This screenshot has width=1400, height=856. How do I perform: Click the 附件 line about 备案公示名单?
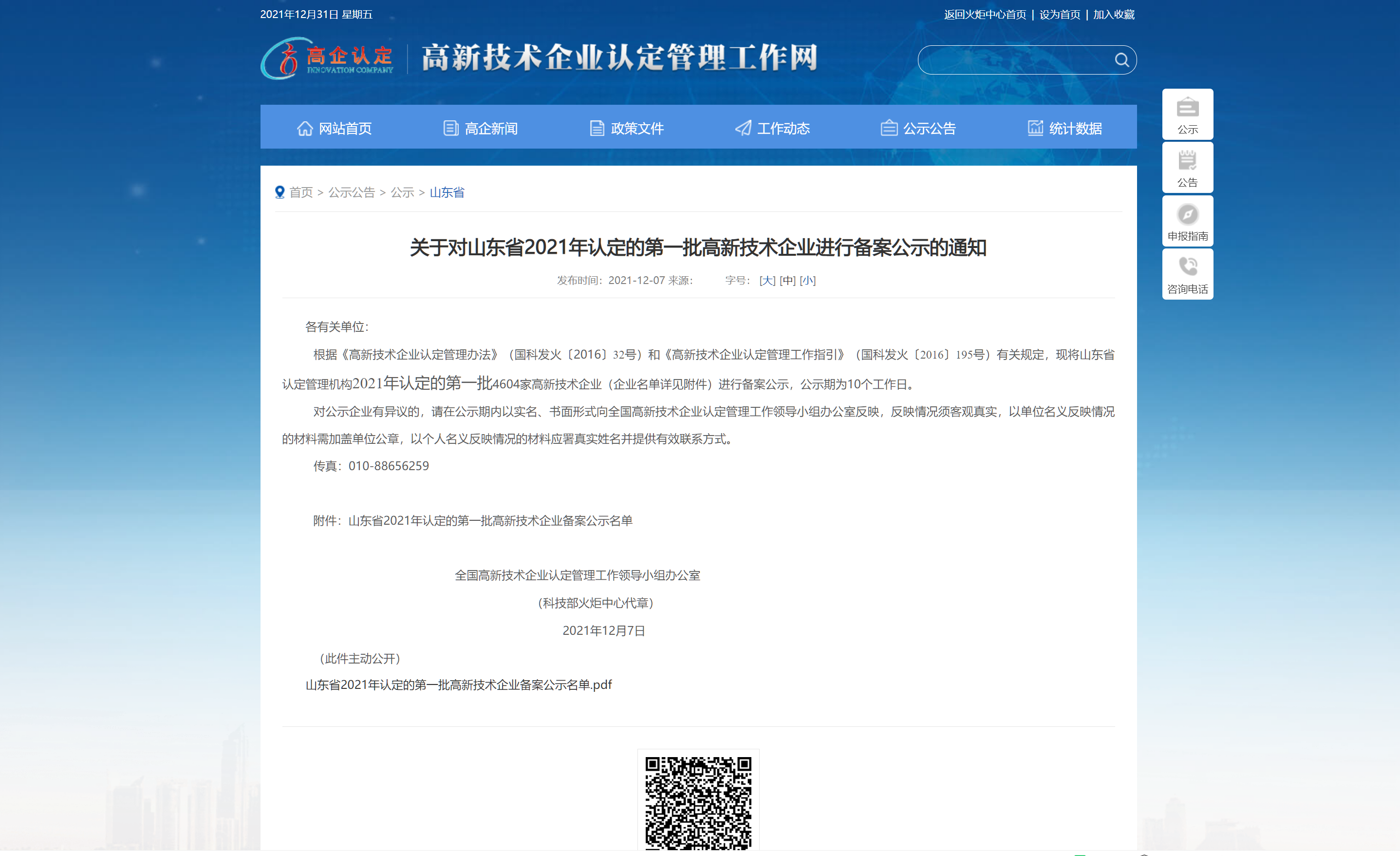473,521
